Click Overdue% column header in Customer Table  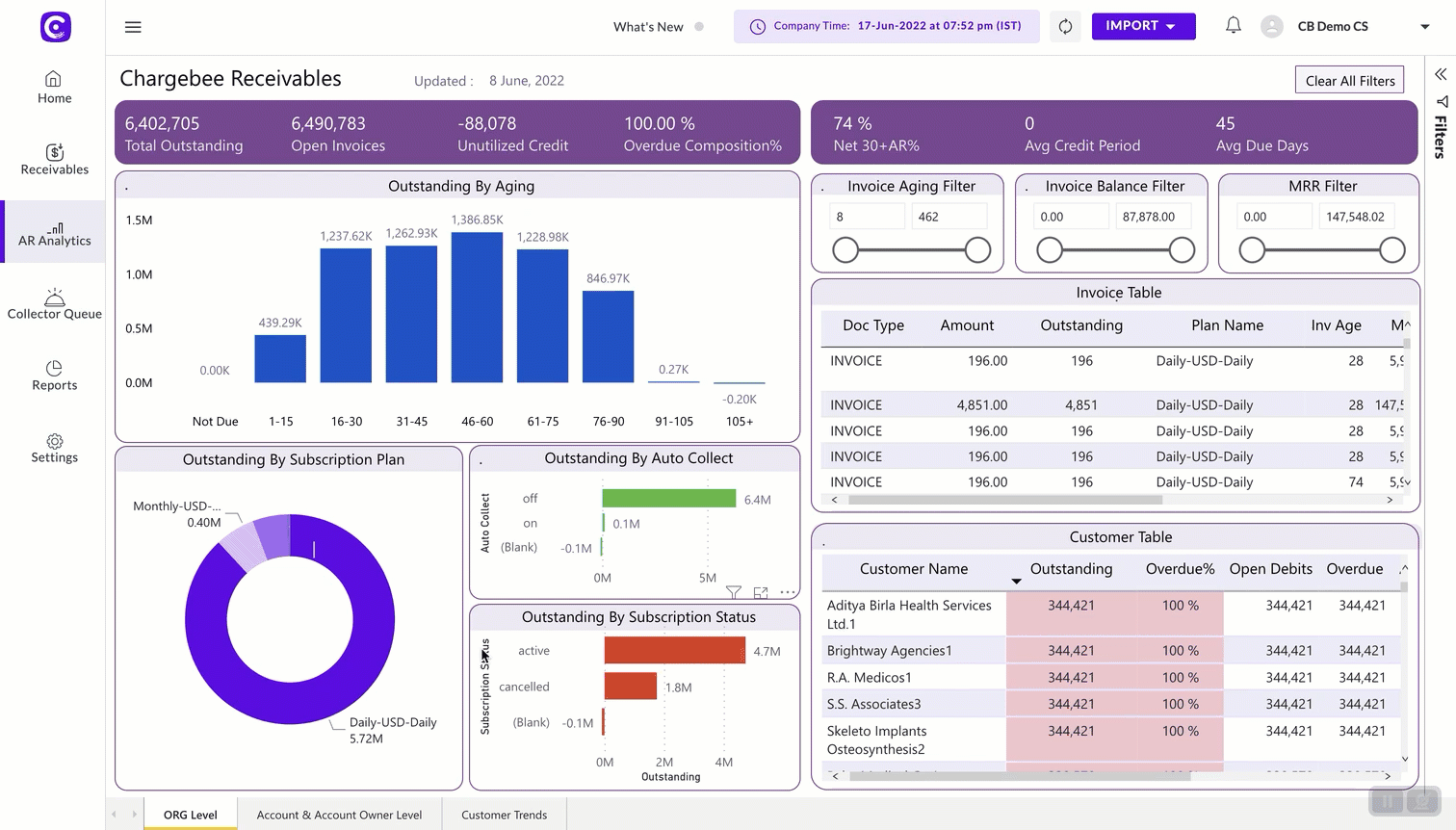pyautogui.click(x=1180, y=569)
